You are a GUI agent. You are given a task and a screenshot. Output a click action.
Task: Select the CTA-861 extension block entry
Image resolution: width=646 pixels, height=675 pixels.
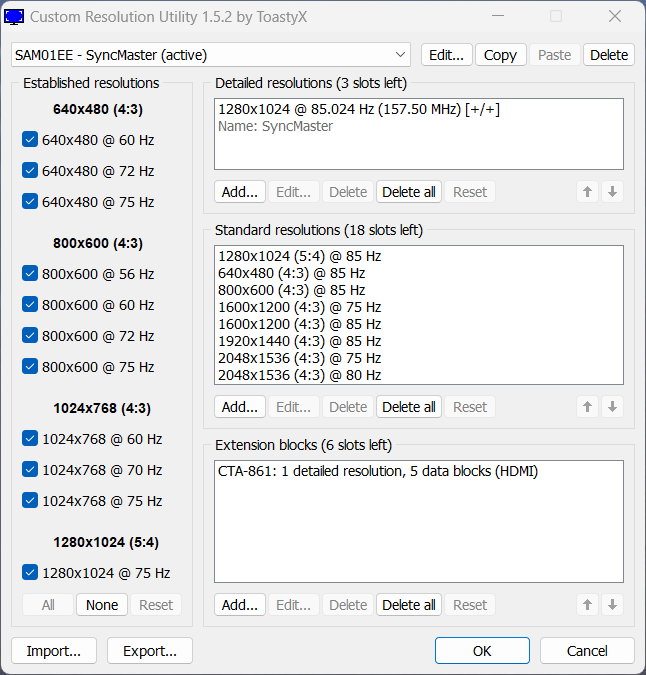pos(378,471)
